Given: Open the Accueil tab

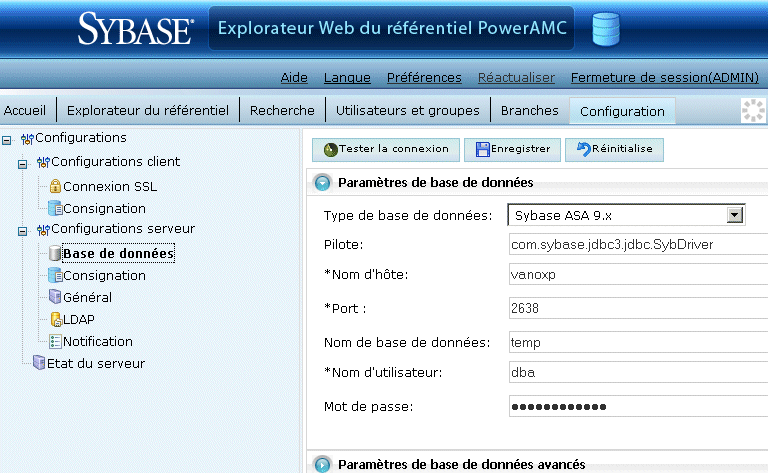Looking at the screenshot, I should (25, 111).
